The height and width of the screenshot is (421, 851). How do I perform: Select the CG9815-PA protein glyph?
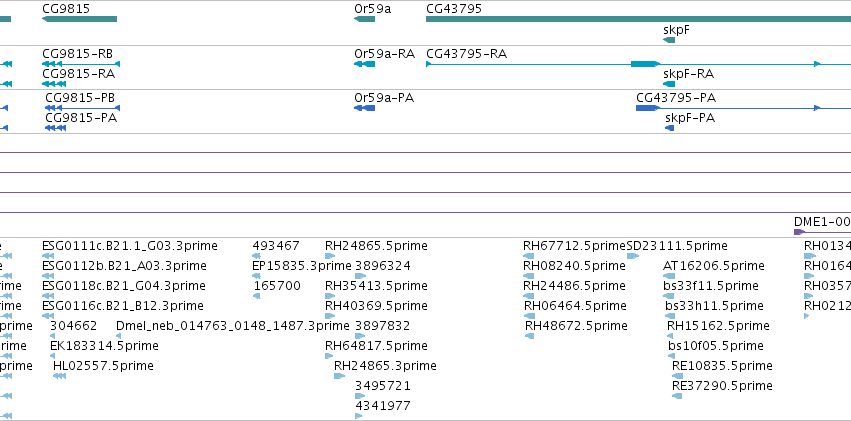pos(55,128)
